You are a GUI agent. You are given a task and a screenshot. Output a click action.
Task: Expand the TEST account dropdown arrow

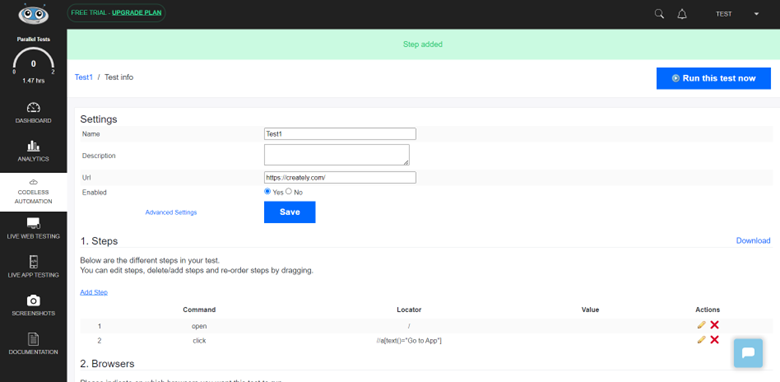756,14
